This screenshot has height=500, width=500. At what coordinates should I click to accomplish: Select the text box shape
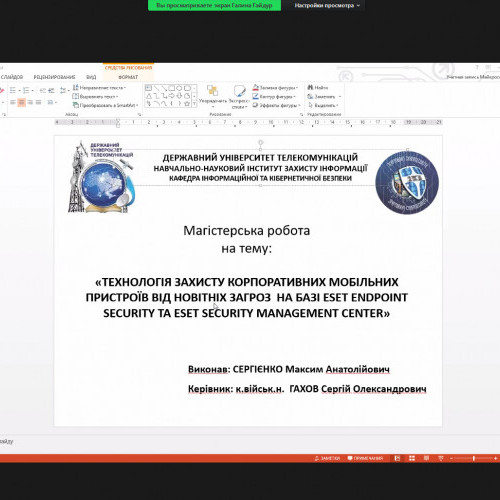(x=149, y=88)
